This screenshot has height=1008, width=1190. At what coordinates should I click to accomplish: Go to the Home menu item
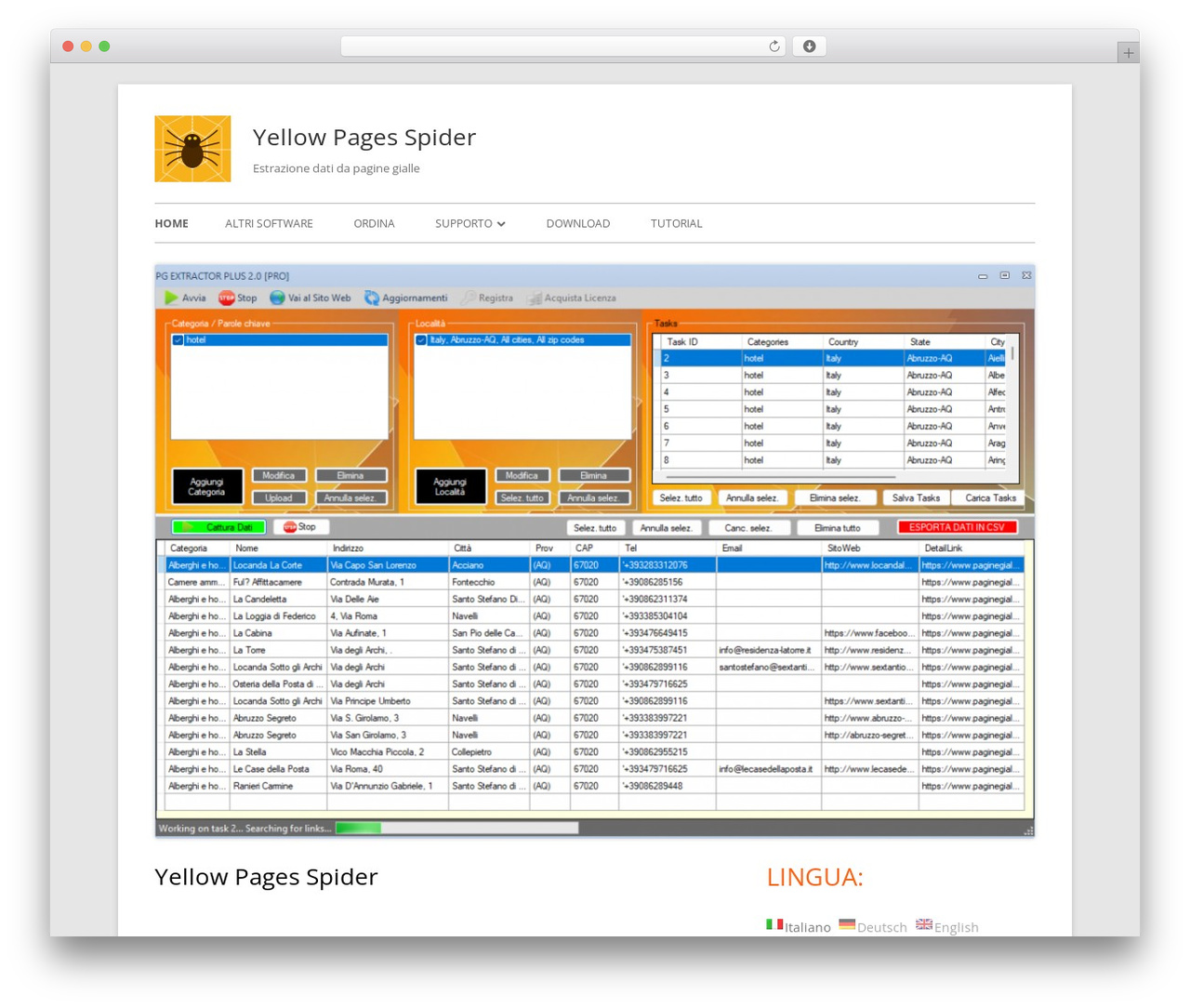pyautogui.click(x=172, y=223)
